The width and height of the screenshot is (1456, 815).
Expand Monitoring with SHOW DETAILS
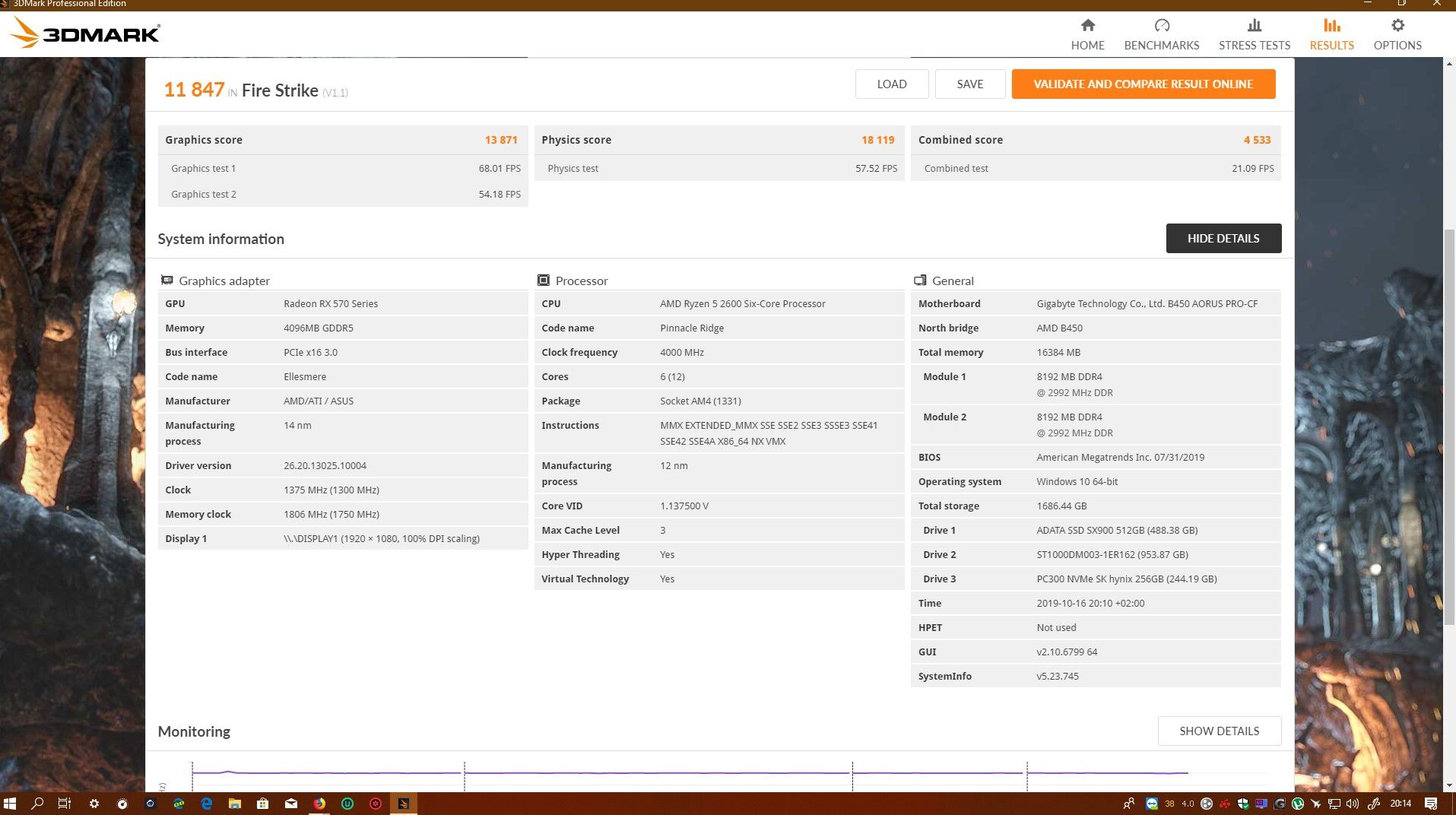pos(1219,731)
